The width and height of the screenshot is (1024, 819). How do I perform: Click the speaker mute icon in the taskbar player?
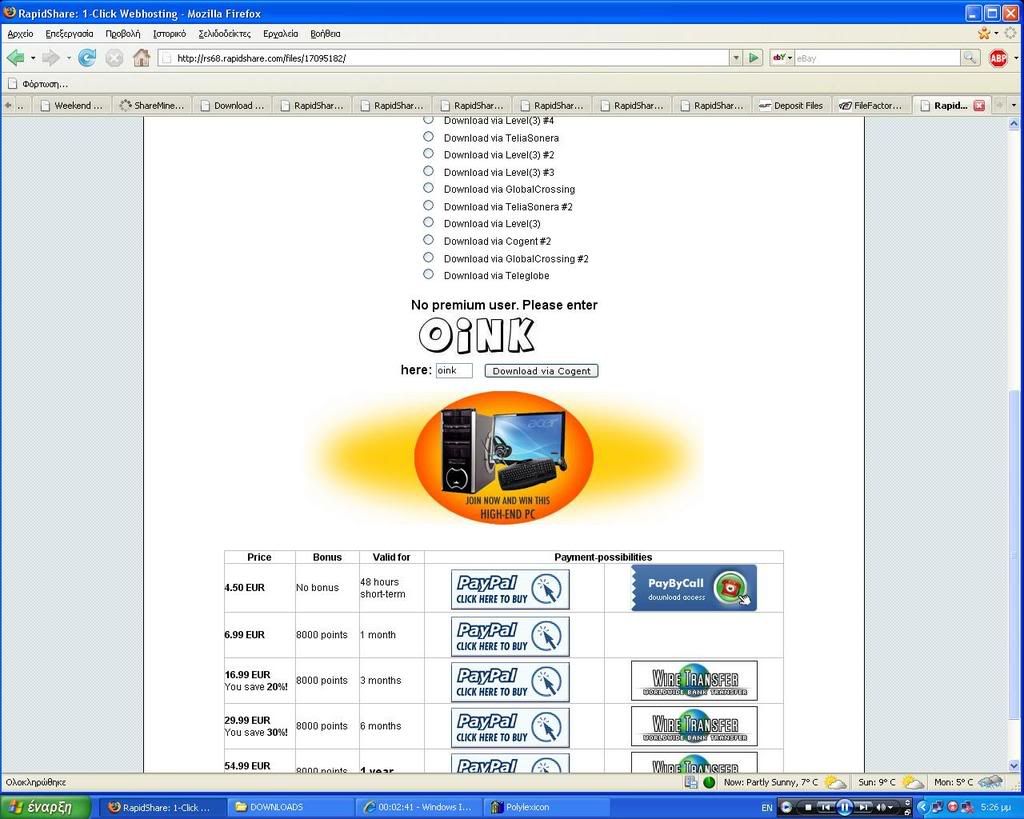[880, 807]
